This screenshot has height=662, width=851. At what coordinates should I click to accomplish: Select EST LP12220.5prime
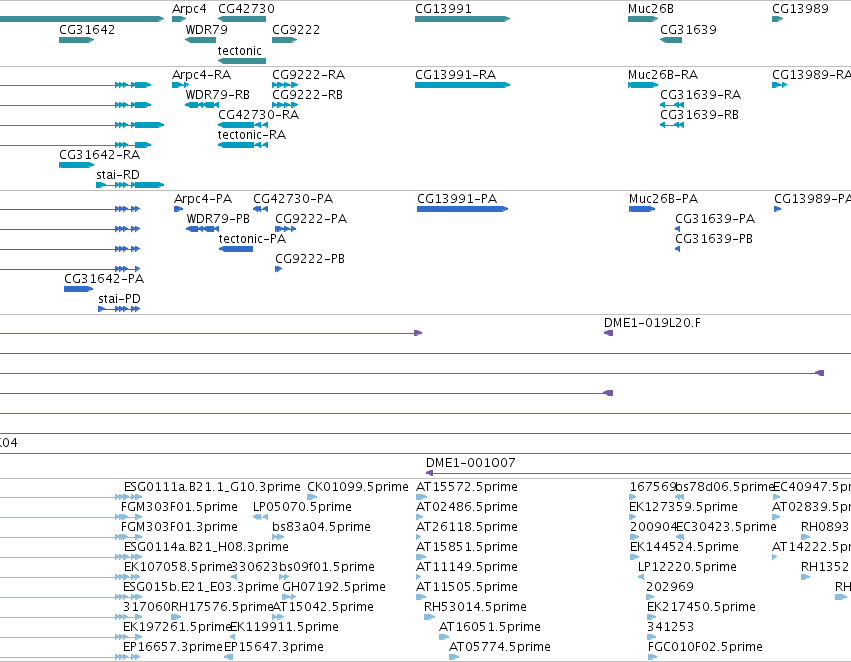687,568
